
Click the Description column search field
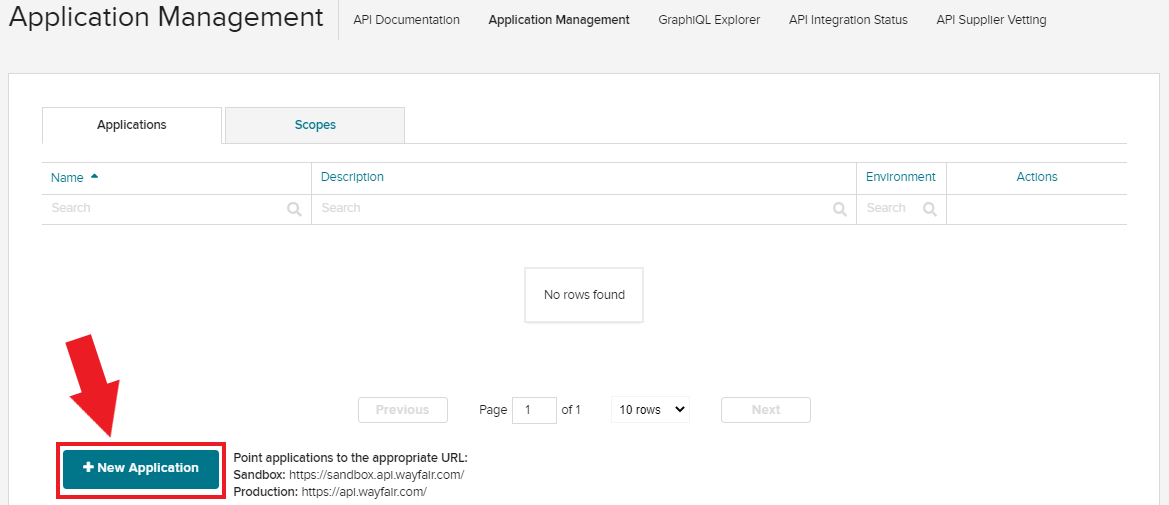click(x=584, y=209)
